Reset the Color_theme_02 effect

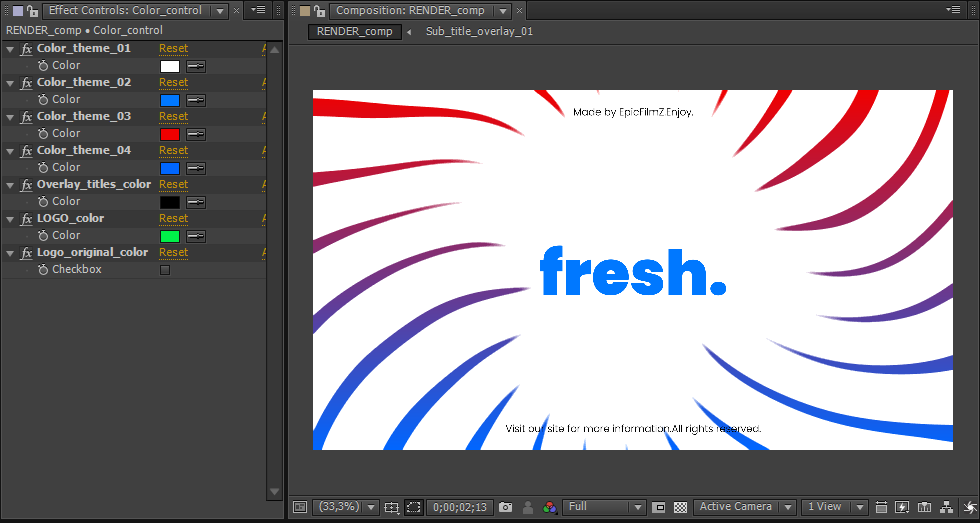point(174,82)
